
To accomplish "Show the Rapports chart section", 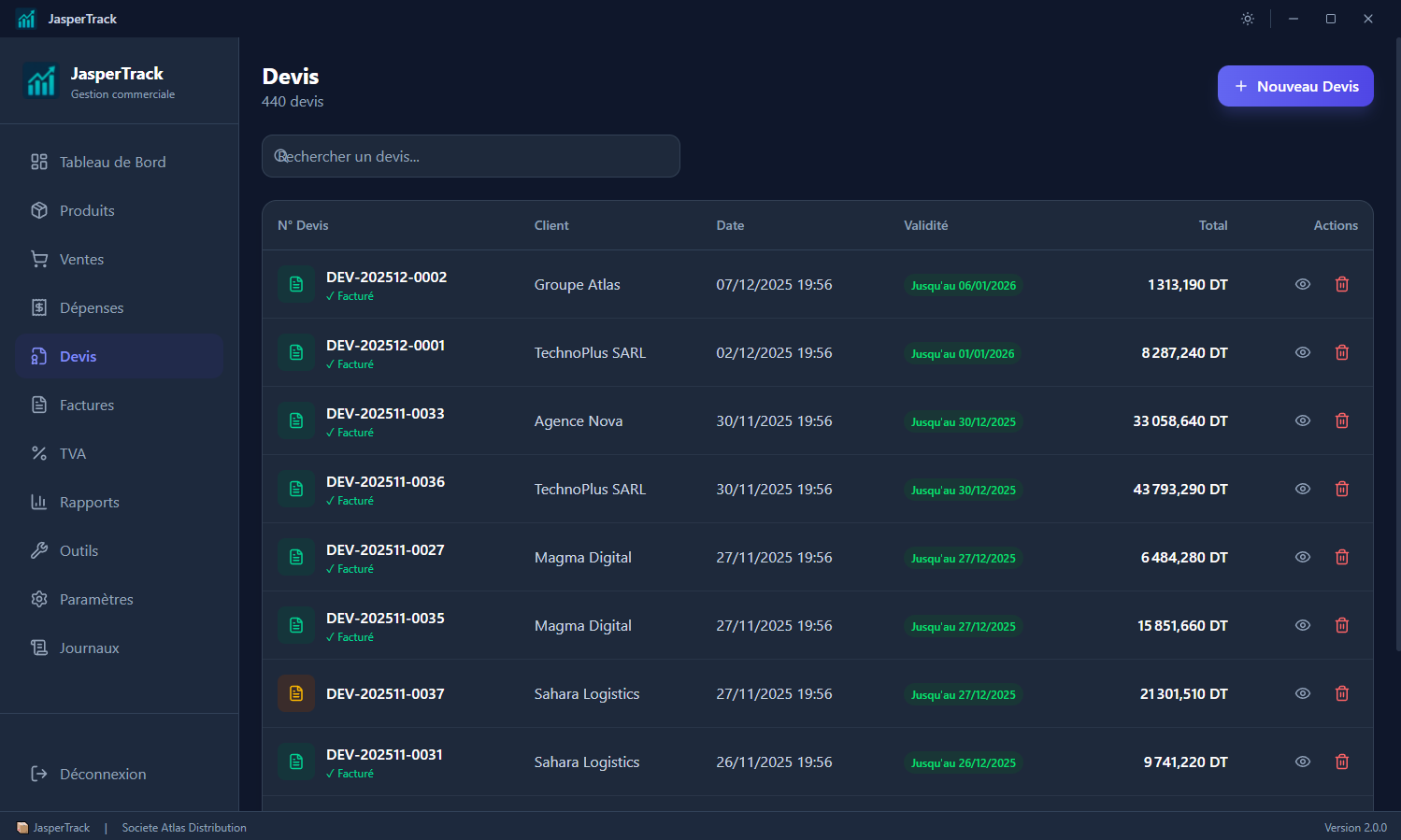I will point(119,502).
